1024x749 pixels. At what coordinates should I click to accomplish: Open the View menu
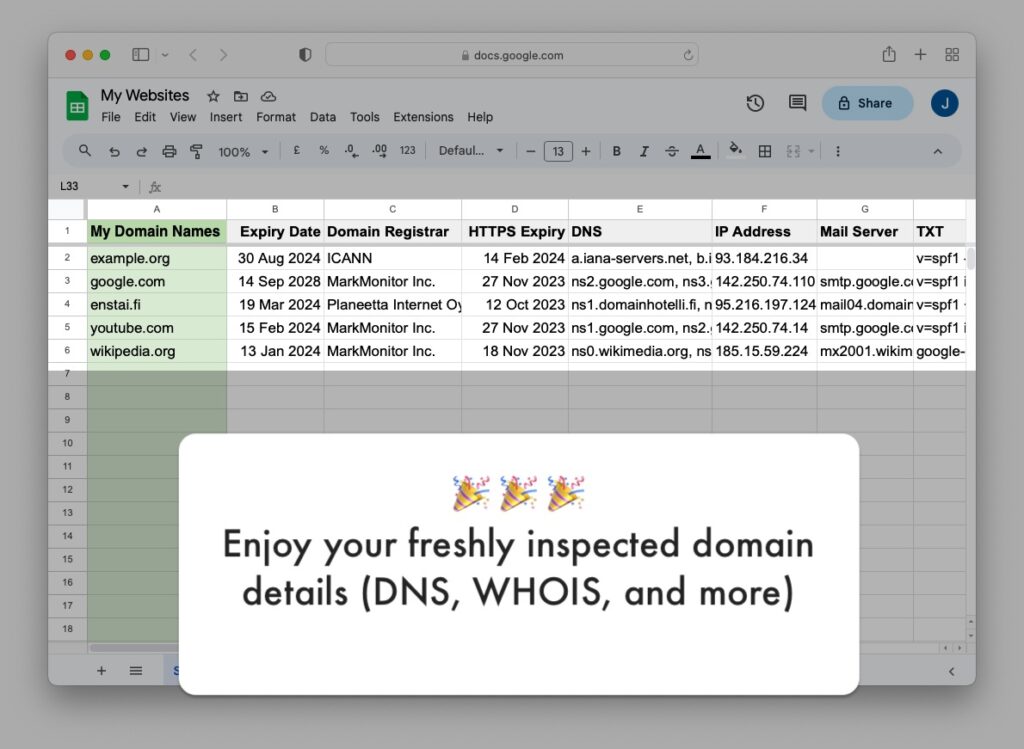tap(183, 117)
